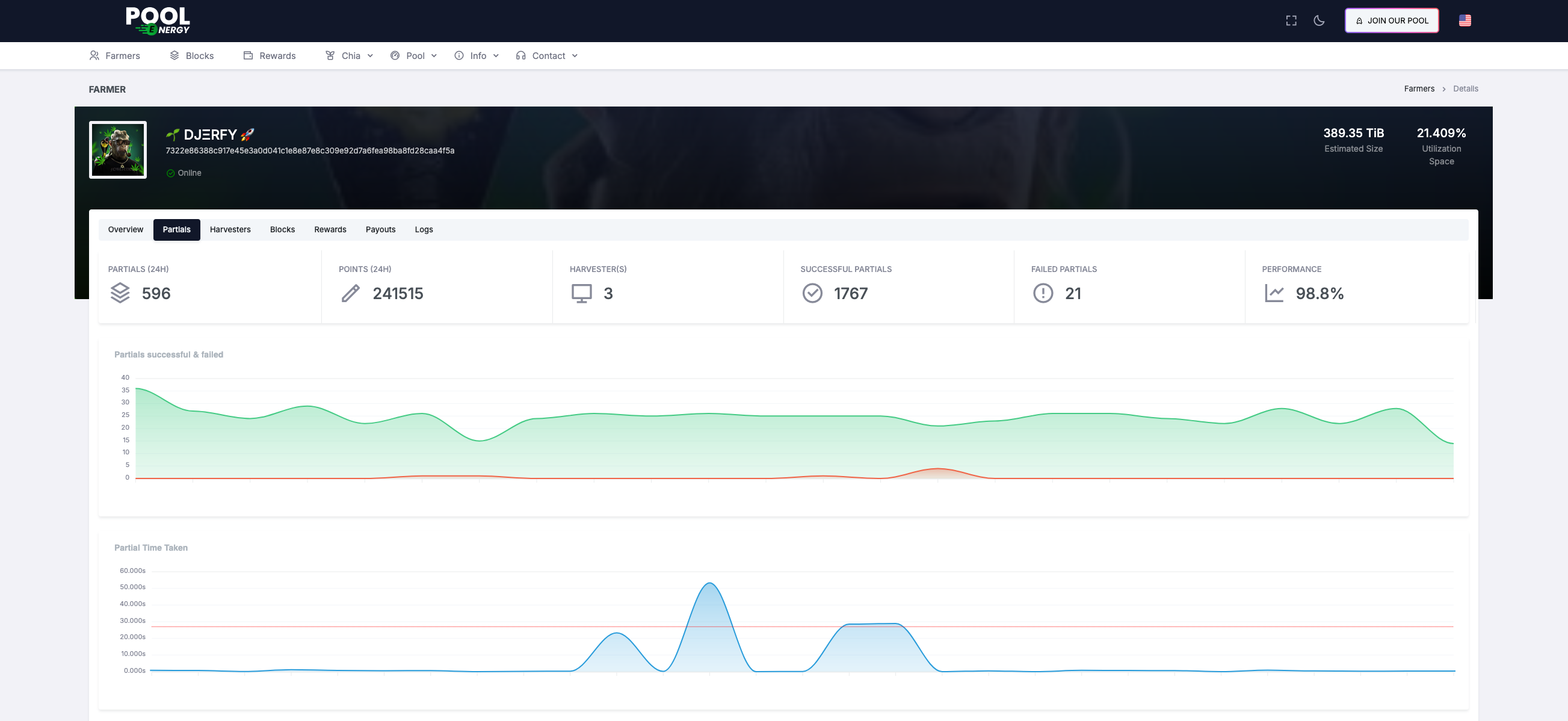Image resolution: width=1568 pixels, height=721 pixels.
Task: Switch to the Payouts tab
Action: [380, 229]
